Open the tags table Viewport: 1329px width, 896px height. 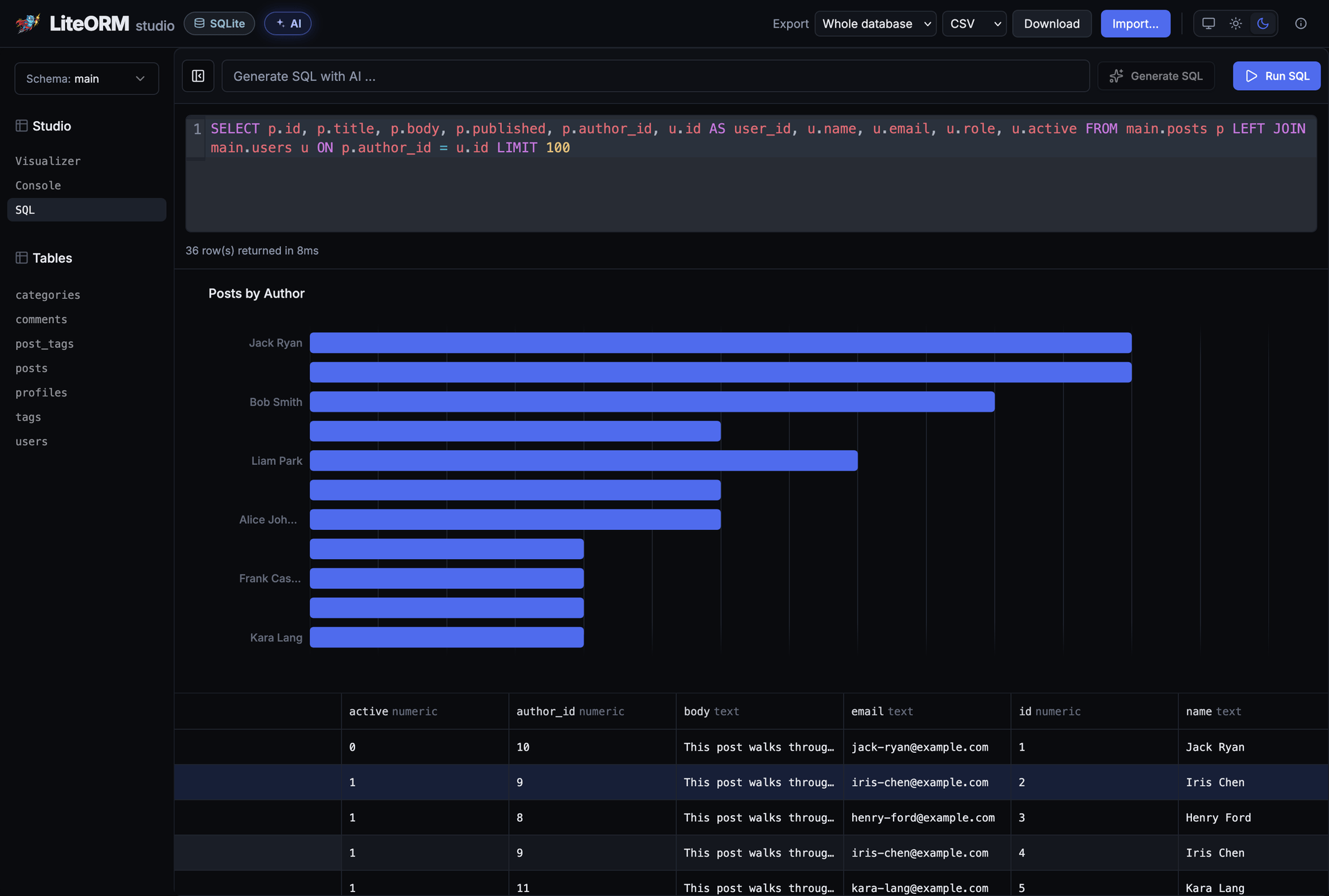pos(28,417)
